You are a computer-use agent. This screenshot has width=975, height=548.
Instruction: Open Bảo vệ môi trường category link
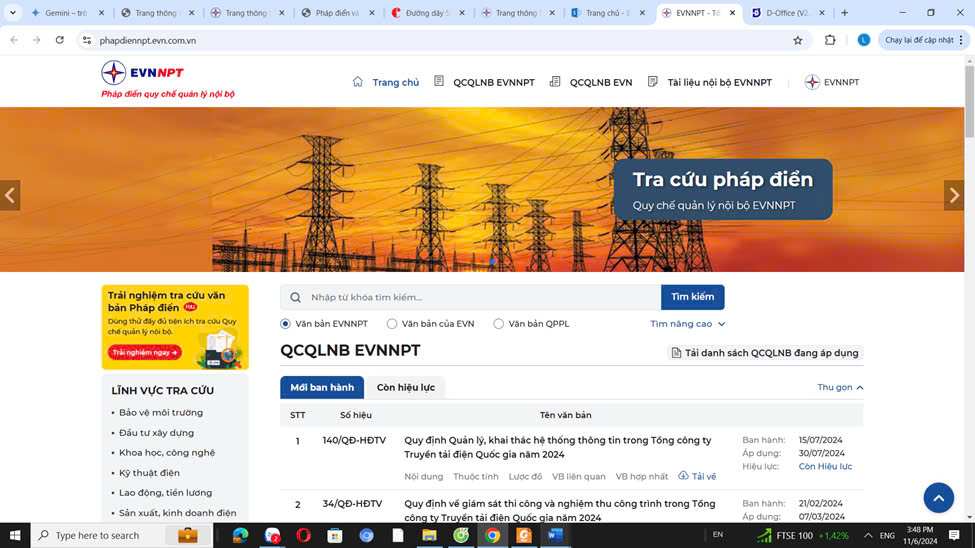tap(160, 412)
